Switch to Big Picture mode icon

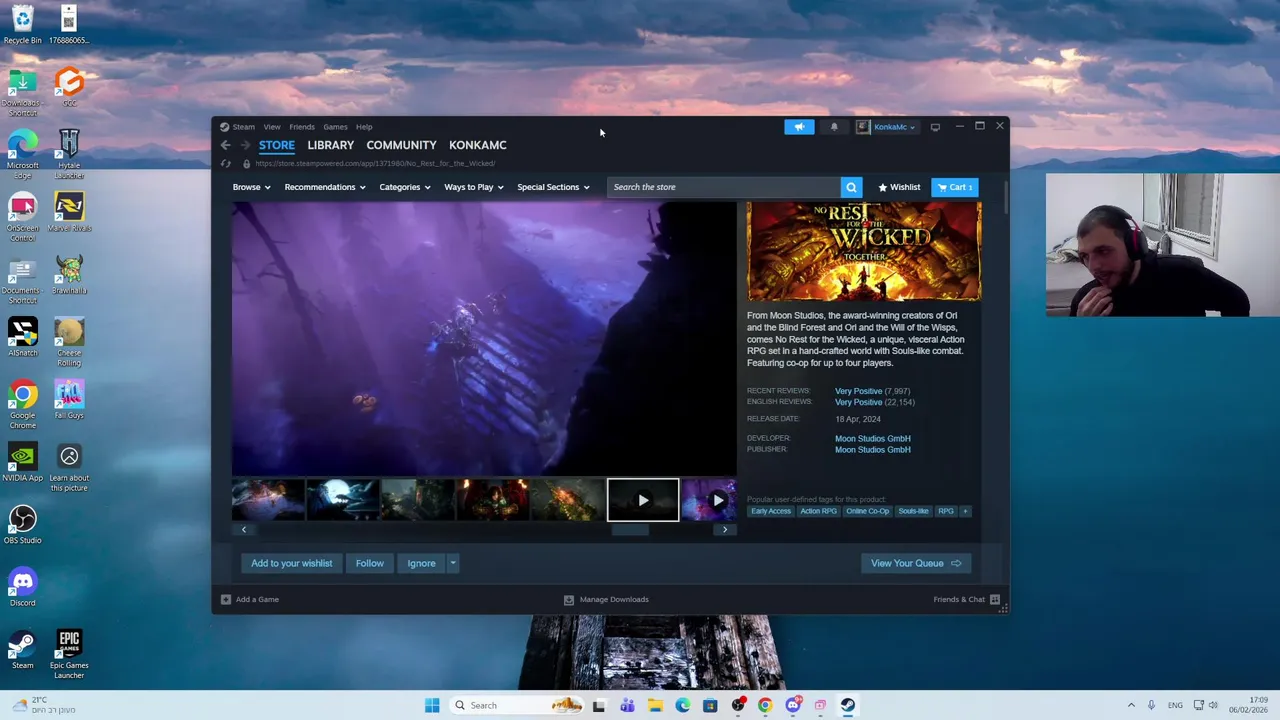pos(935,127)
